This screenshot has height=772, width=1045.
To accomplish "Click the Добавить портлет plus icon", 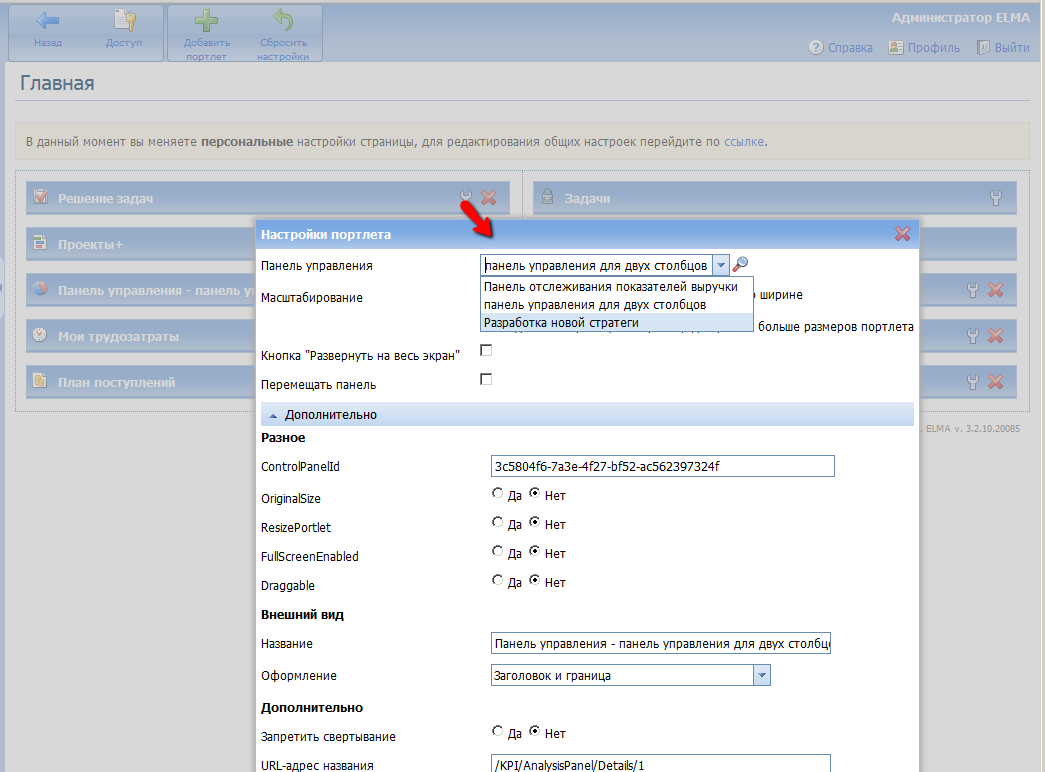I will click(207, 23).
